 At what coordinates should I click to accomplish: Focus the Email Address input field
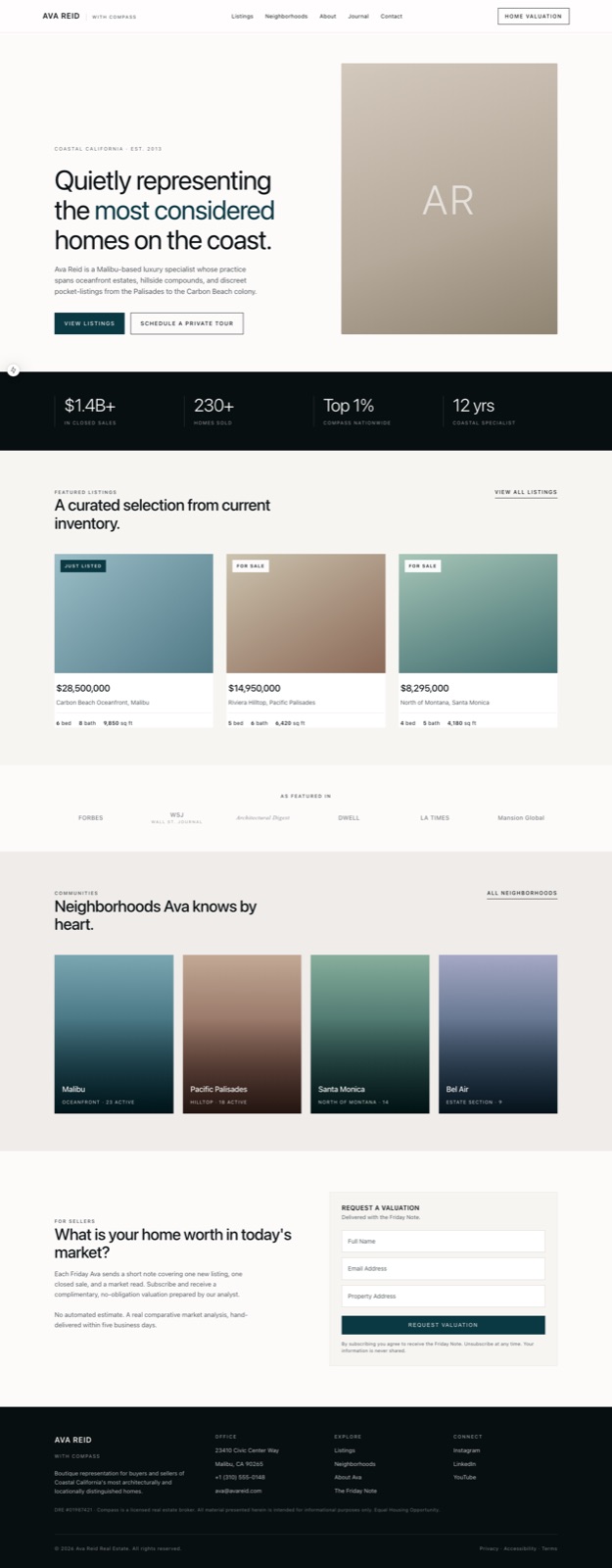point(443,1268)
